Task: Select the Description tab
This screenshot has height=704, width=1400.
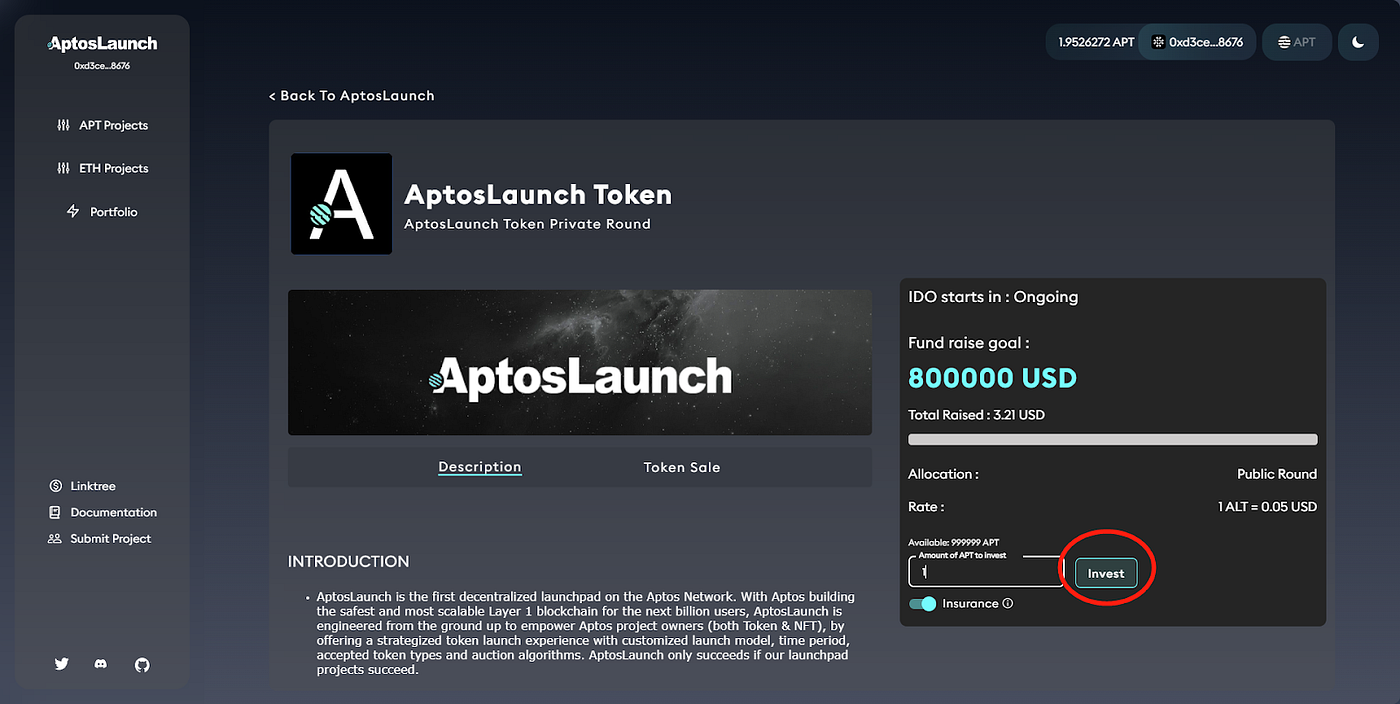Action: tap(479, 467)
